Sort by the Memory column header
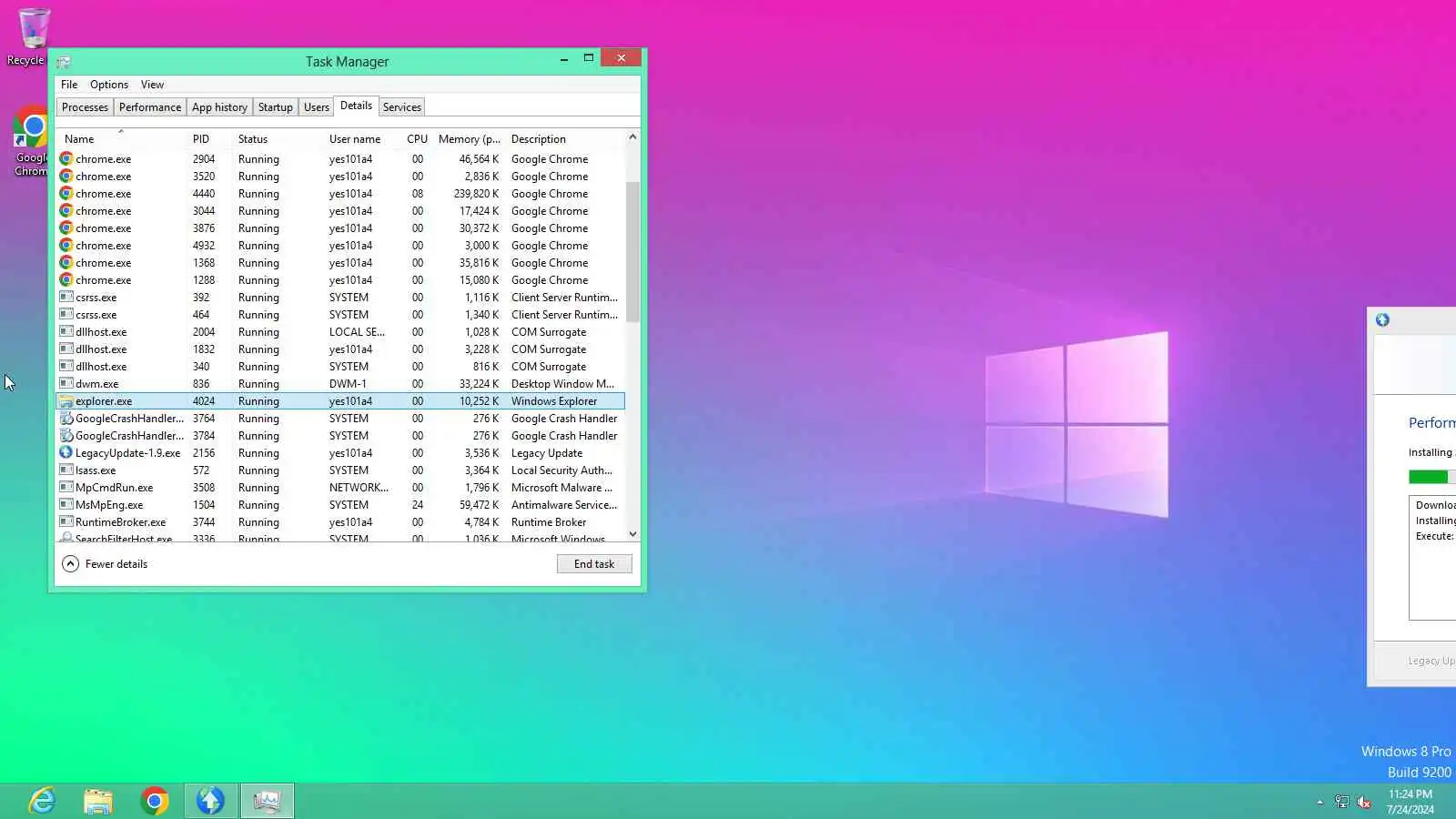Image resolution: width=1456 pixels, height=819 pixels. pos(469,139)
